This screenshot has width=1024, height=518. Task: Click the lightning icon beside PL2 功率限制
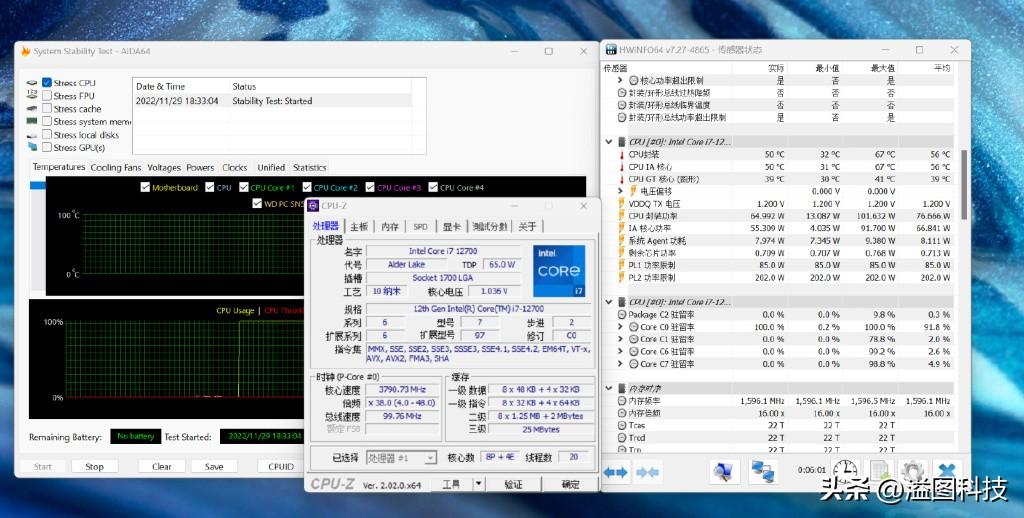[622, 278]
